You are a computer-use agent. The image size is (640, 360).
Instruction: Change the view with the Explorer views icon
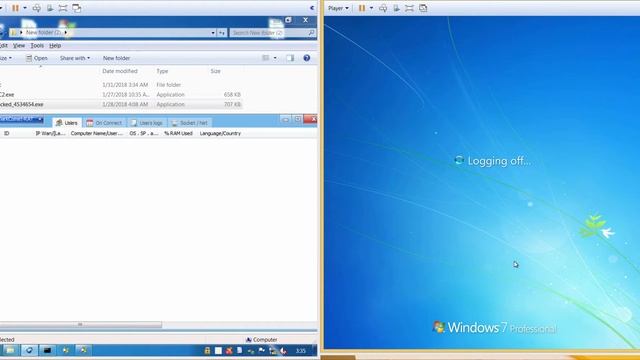point(265,58)
